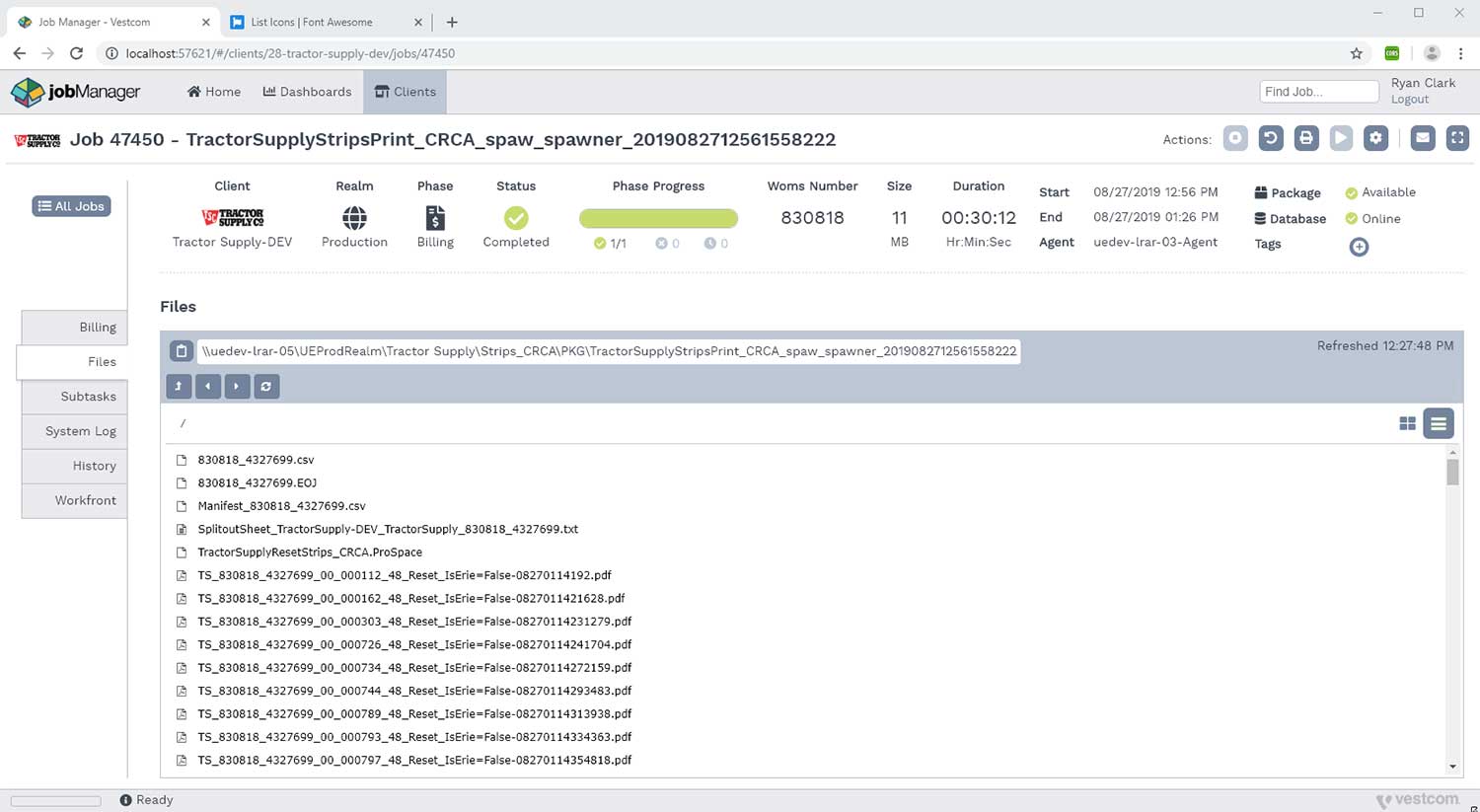Viewport: 1480px width, 812px height.
Task: Open the Home navigation item
Action: coord(214,92)
